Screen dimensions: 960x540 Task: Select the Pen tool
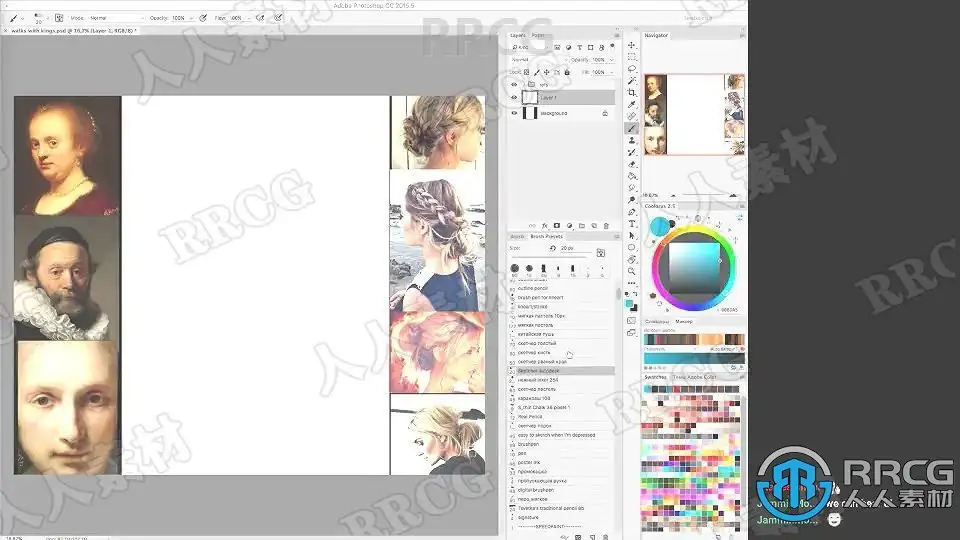631,212
